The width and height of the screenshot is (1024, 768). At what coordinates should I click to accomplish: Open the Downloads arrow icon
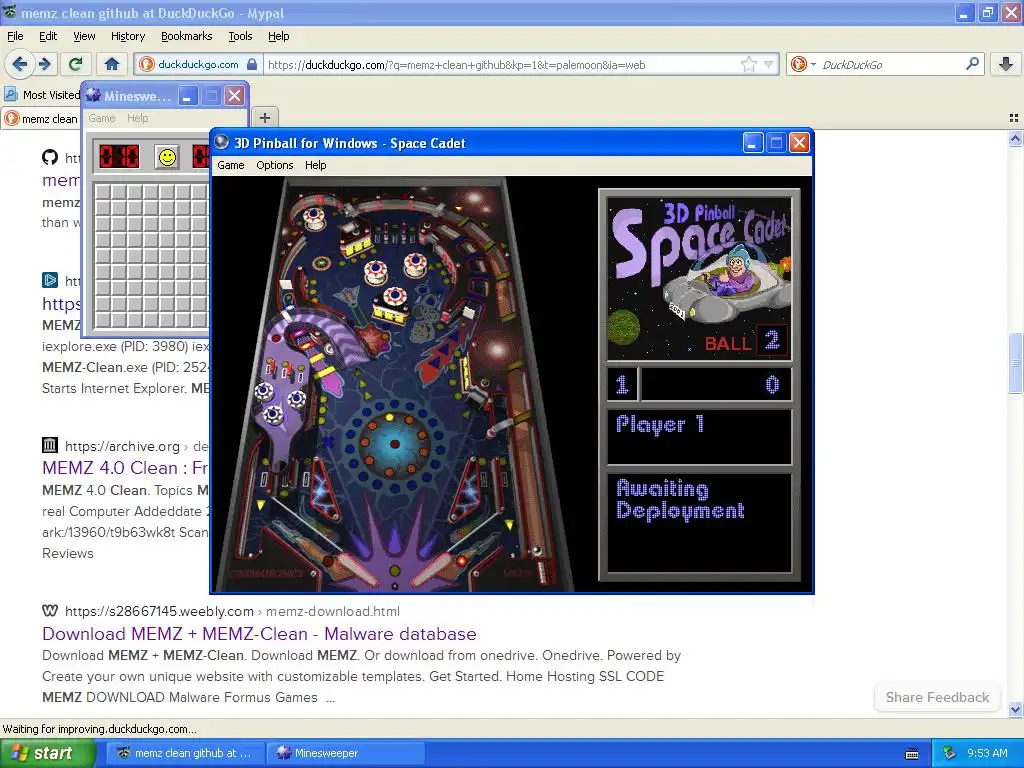pyautogui.click(x=1006, y=64)
